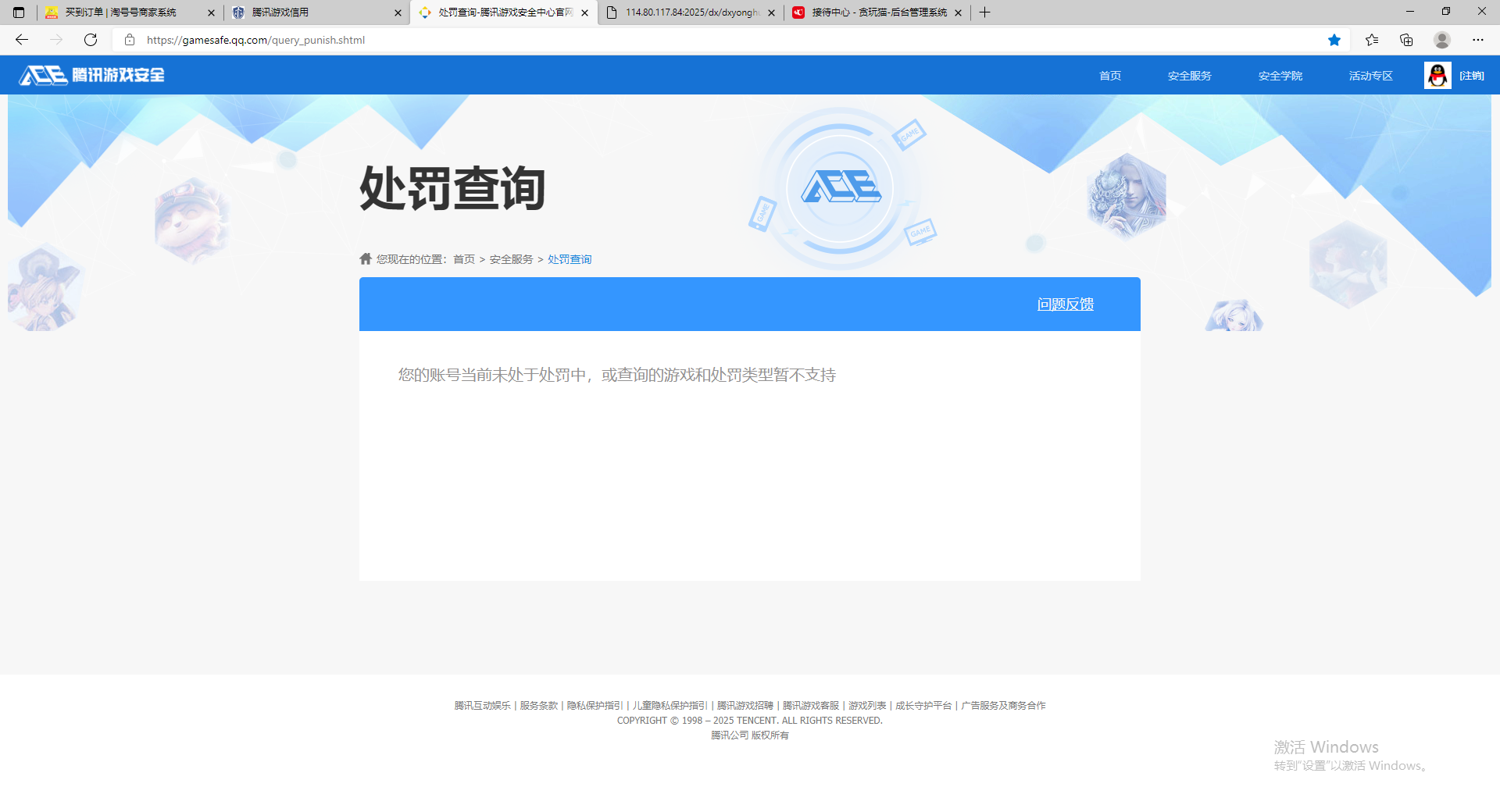Open the 问题反馈 link

(1065, 304)
